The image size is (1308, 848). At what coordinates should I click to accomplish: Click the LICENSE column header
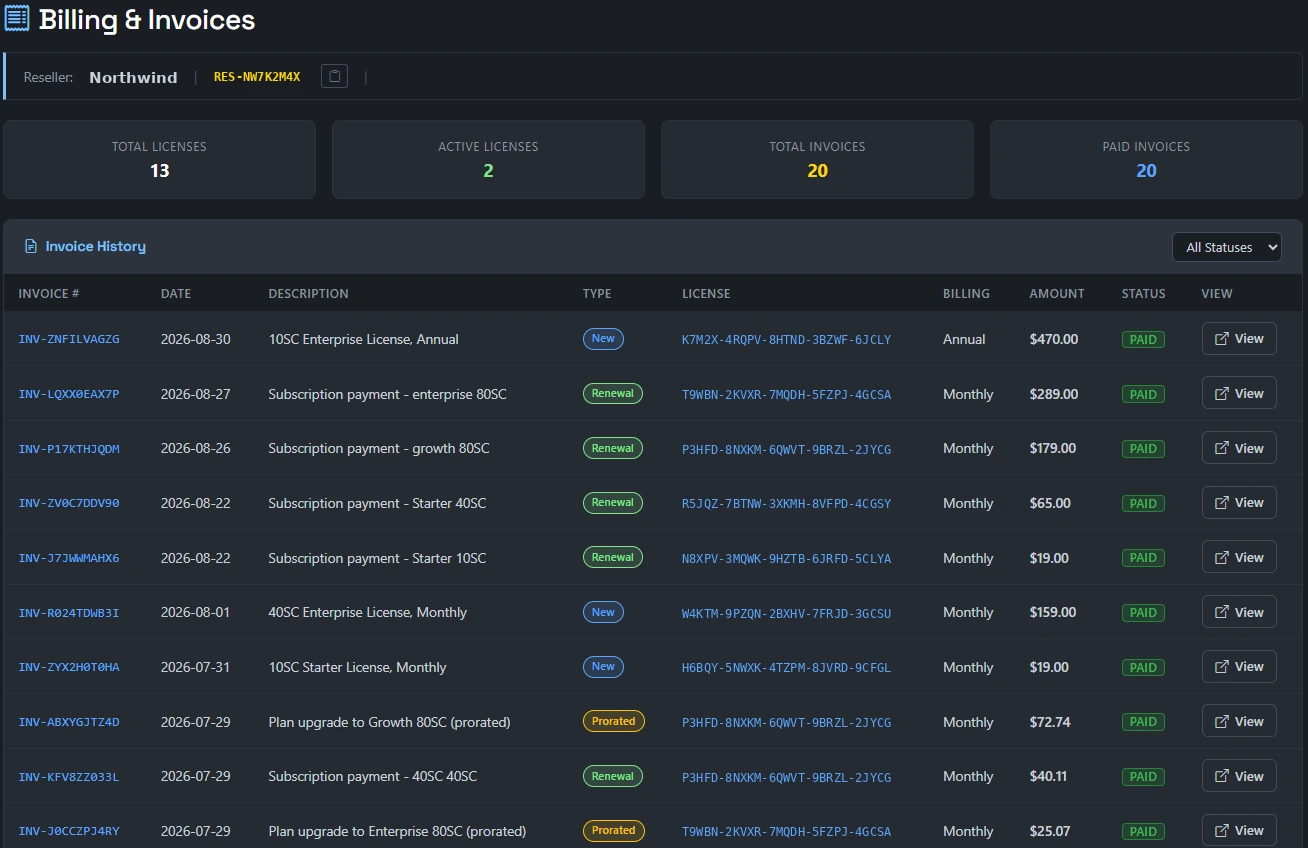[x=706, y=294]
